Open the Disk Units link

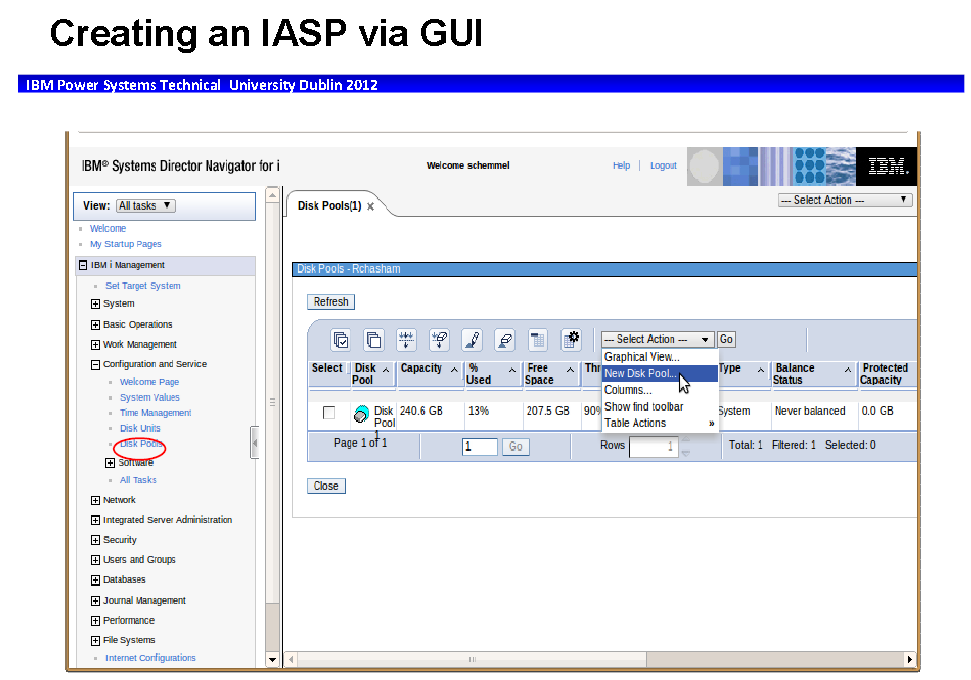coord(140,429)
